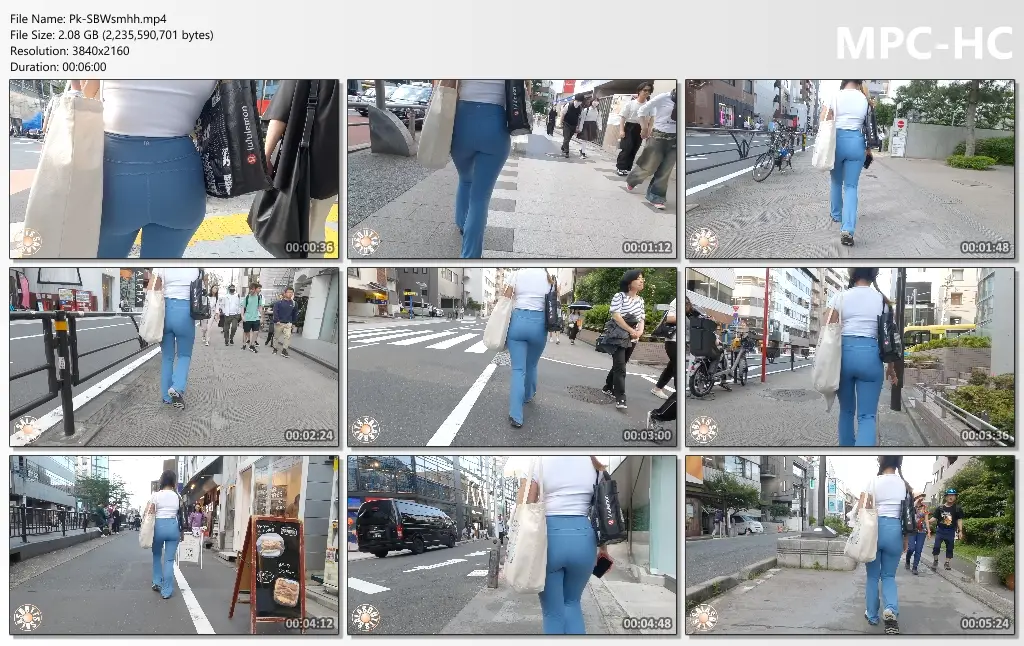
Task: Click the File Name Pk-SBWsmhh.mp4 text
Action: (x=88, y=19)
